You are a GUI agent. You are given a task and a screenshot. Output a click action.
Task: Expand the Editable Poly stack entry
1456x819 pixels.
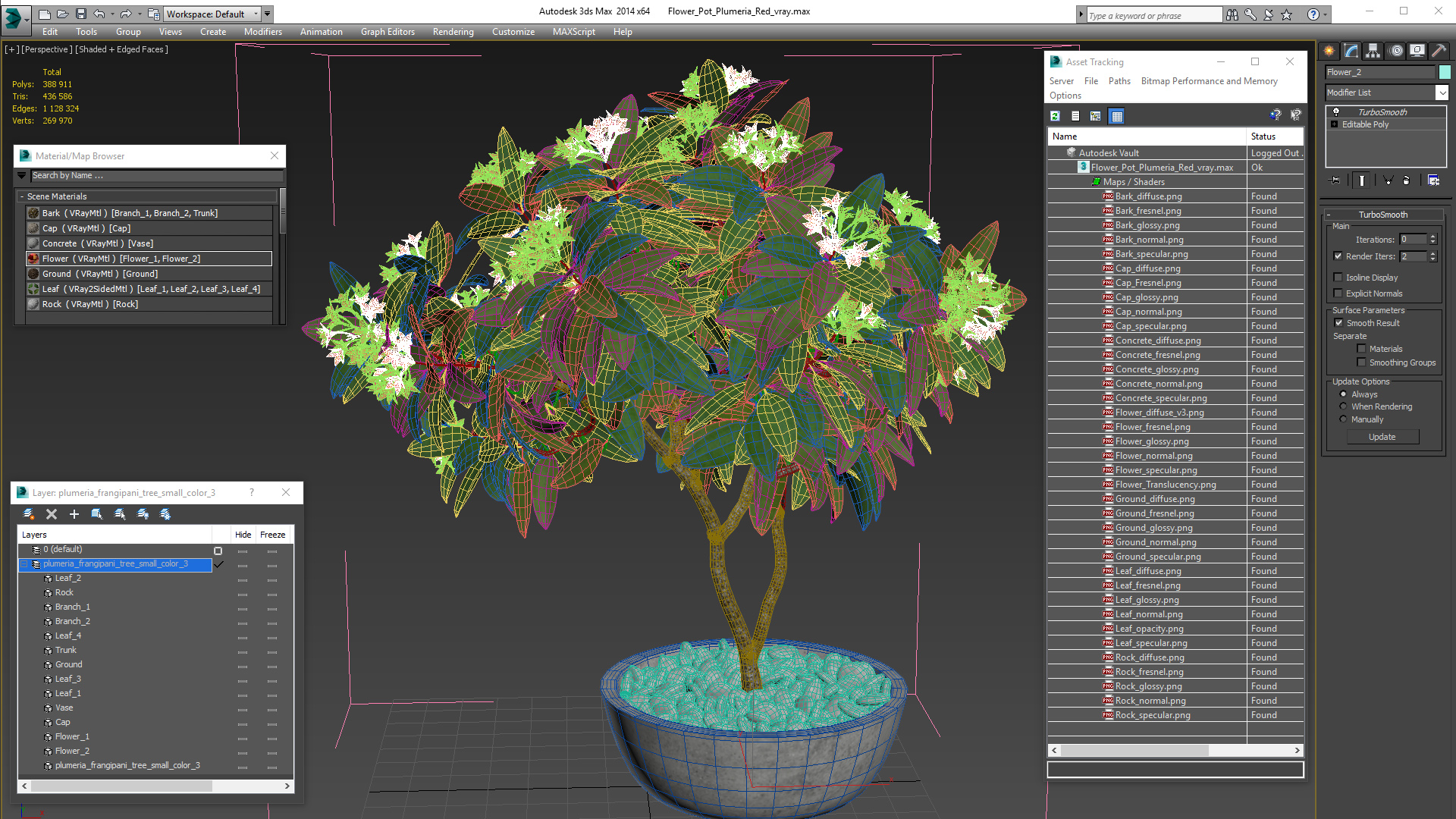1335,124
